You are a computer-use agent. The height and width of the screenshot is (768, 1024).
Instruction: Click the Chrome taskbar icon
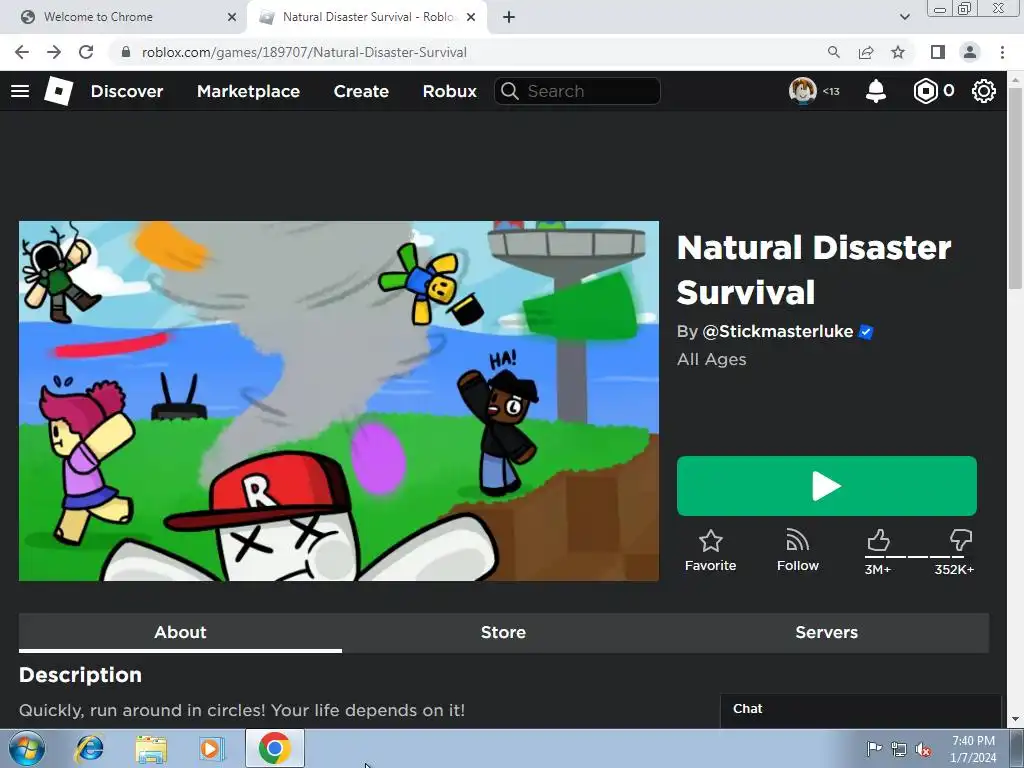pos(275,748)
